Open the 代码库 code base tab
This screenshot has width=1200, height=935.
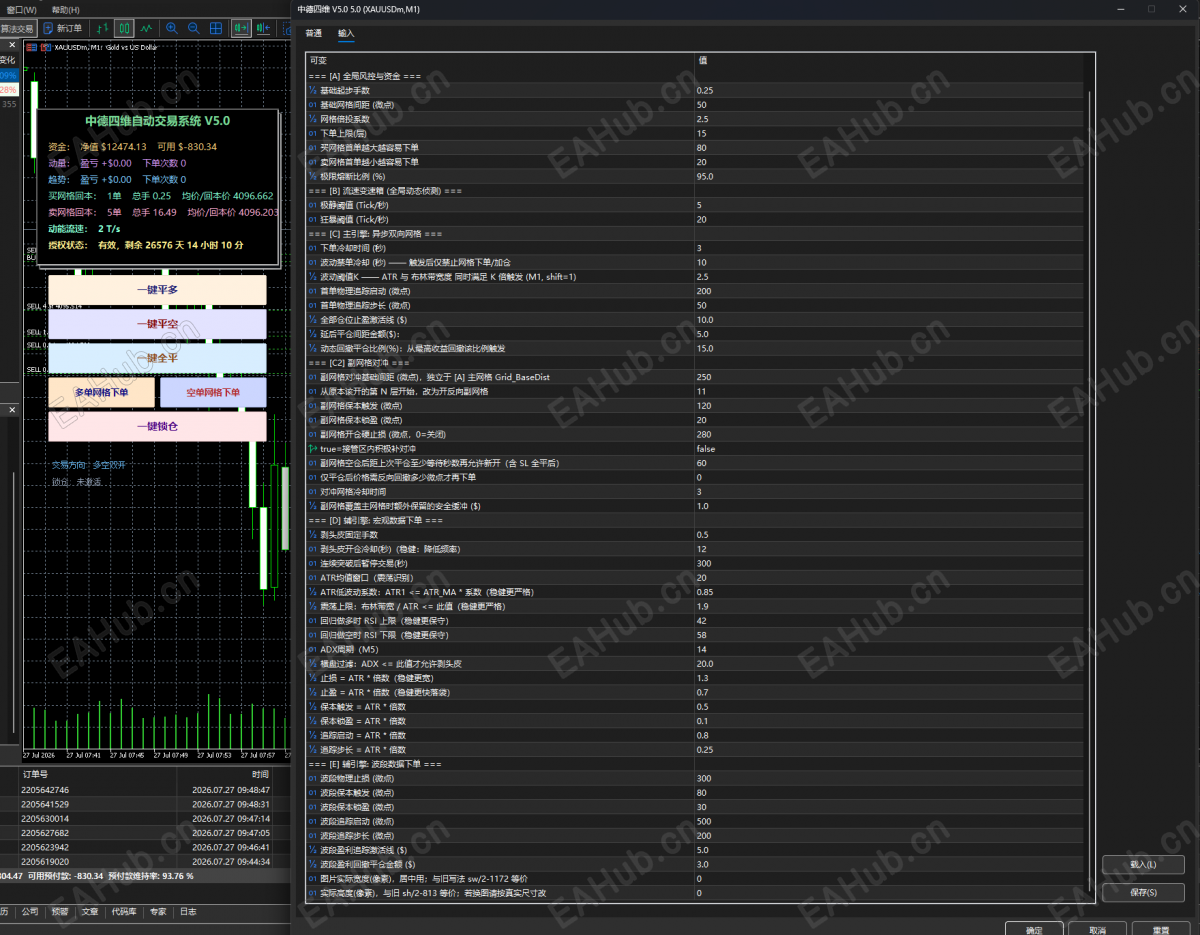(x=124, y=912)
